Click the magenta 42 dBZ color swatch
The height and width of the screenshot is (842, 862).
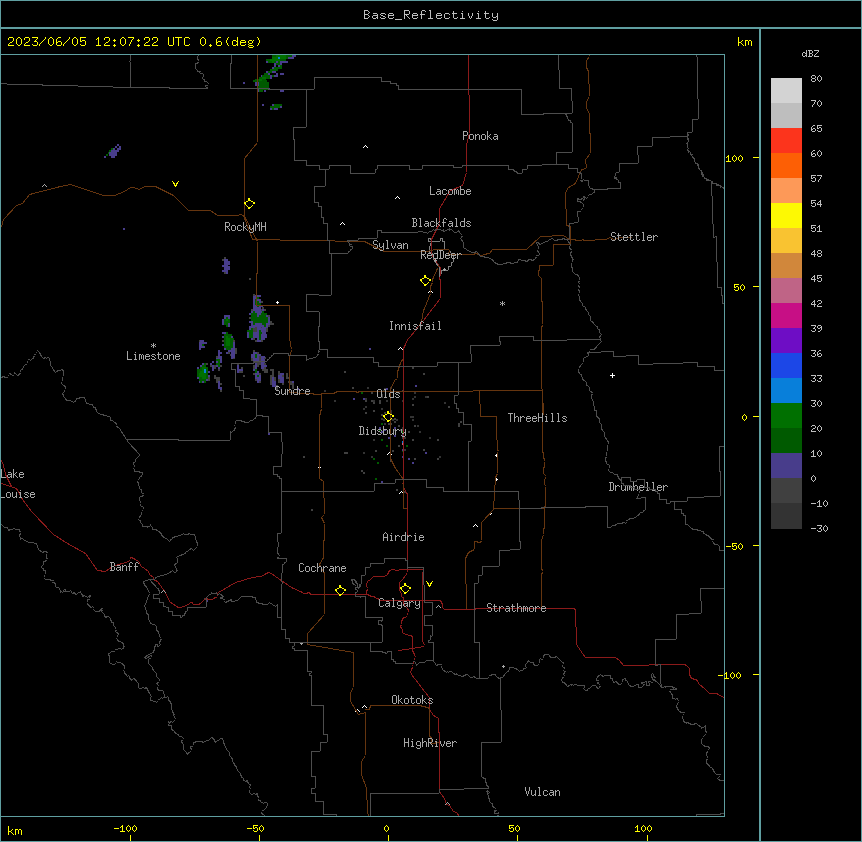click(x=786, y=315)
